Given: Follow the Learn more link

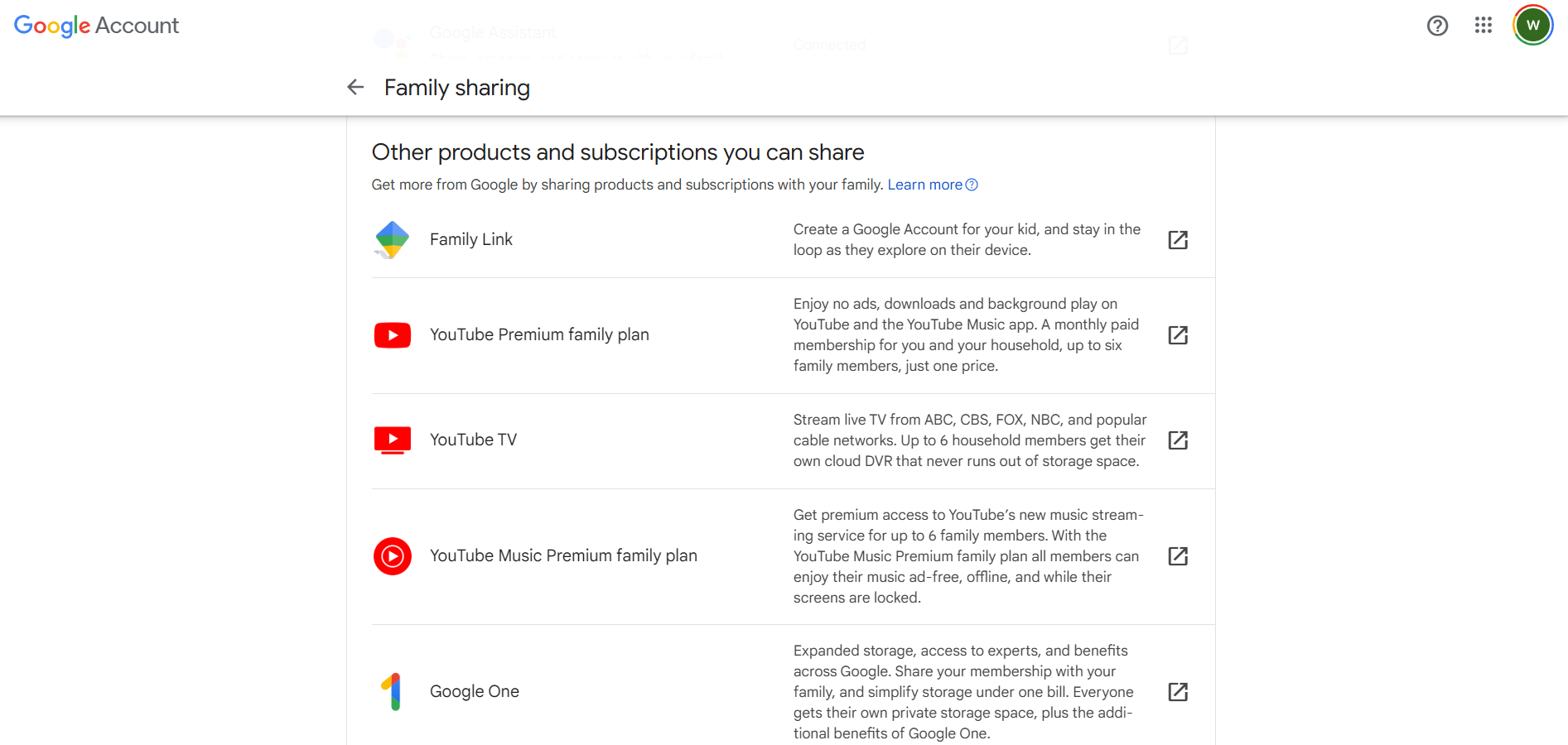Looking at the screenshot, I should (x=925, y=185).
